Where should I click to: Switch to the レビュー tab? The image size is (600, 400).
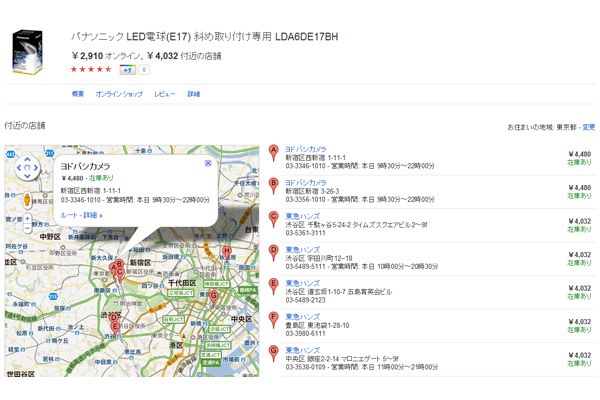pos(165,94)
